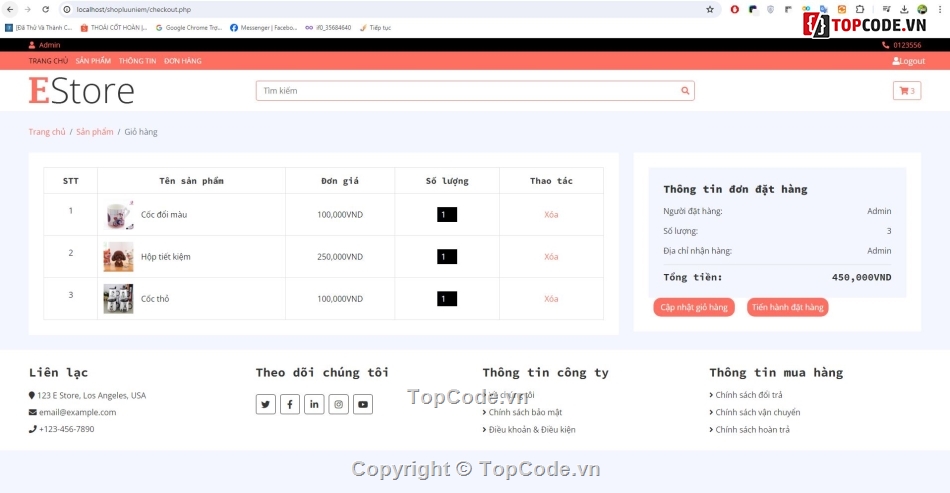Click the Trang chủ breadcrumb link
The image size is (950, 493).
tap(47, 131)
